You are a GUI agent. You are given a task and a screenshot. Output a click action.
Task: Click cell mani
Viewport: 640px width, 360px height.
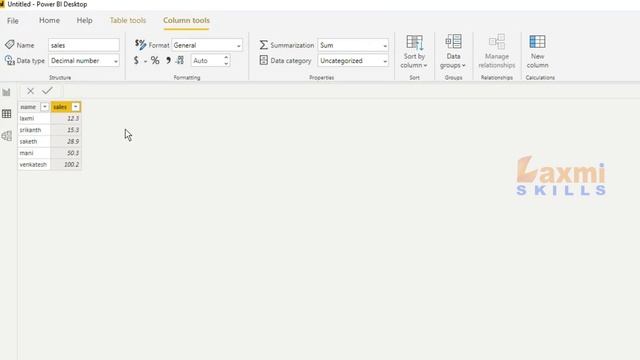tap(34, 153)
